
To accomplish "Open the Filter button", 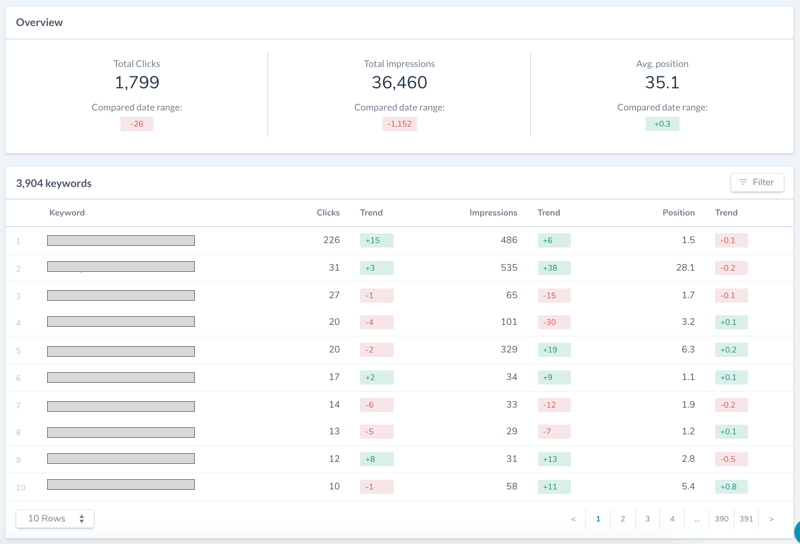I will coord(757,182).
